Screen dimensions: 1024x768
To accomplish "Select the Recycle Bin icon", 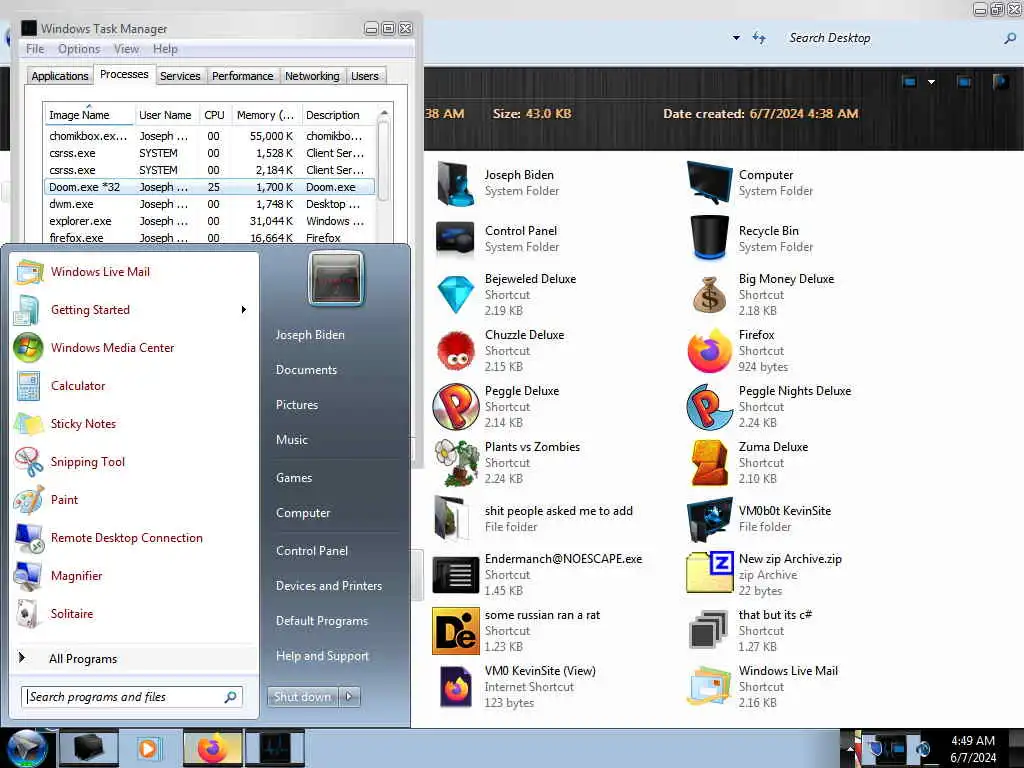I will [x=709, y=238].
